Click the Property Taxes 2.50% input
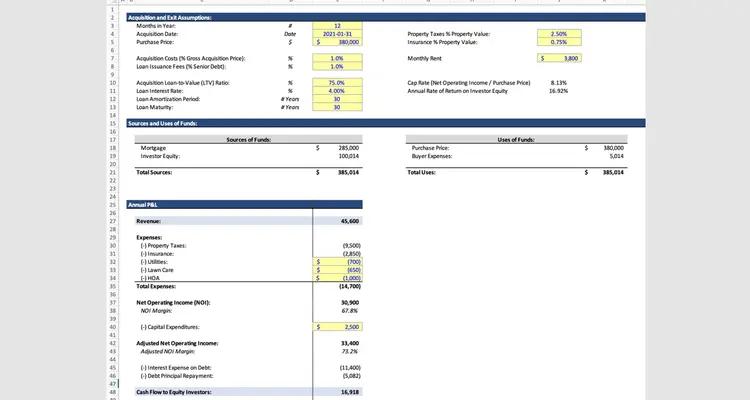The width and height of the screenshot is (750, 400). click(559, 34)
